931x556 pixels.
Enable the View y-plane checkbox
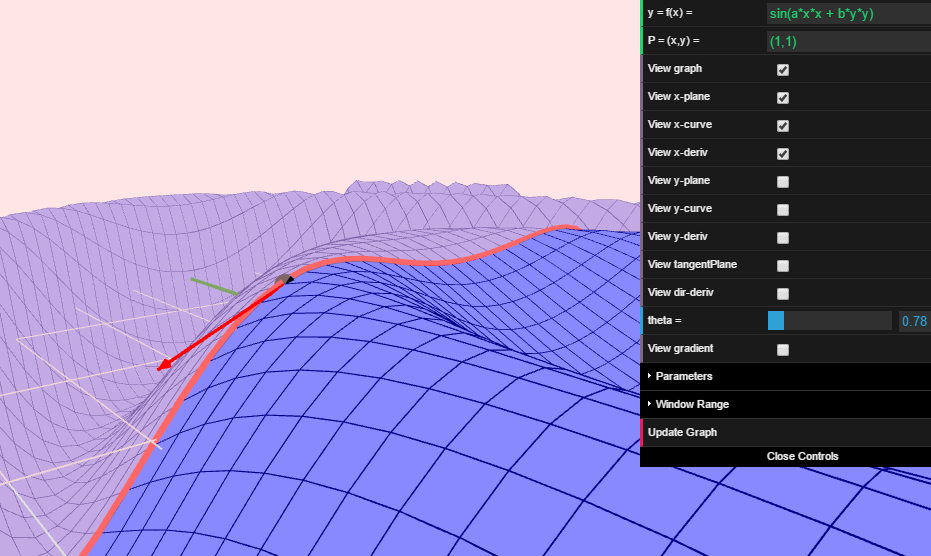783,182
